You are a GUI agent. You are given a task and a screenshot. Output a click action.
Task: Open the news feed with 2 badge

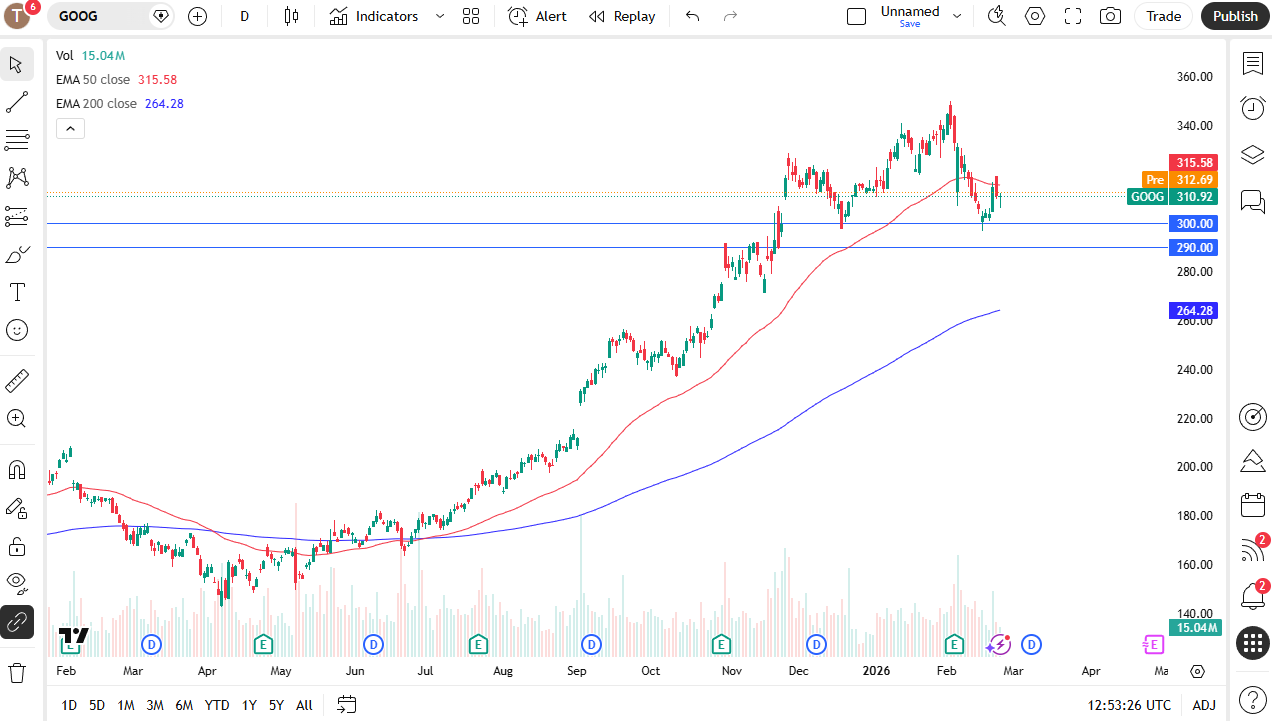tap(1253, 550)
